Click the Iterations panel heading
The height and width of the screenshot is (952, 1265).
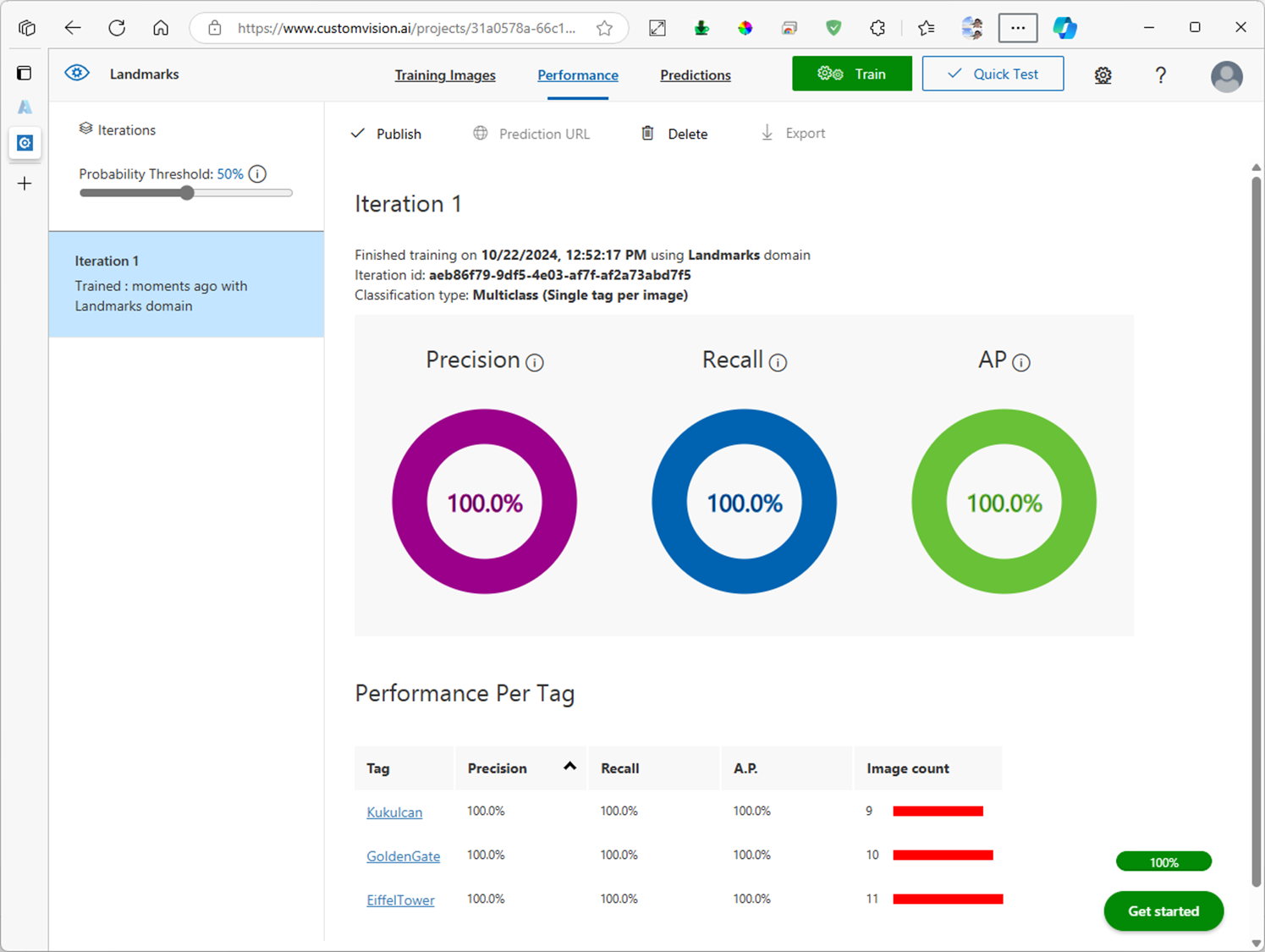coord(118,129)
